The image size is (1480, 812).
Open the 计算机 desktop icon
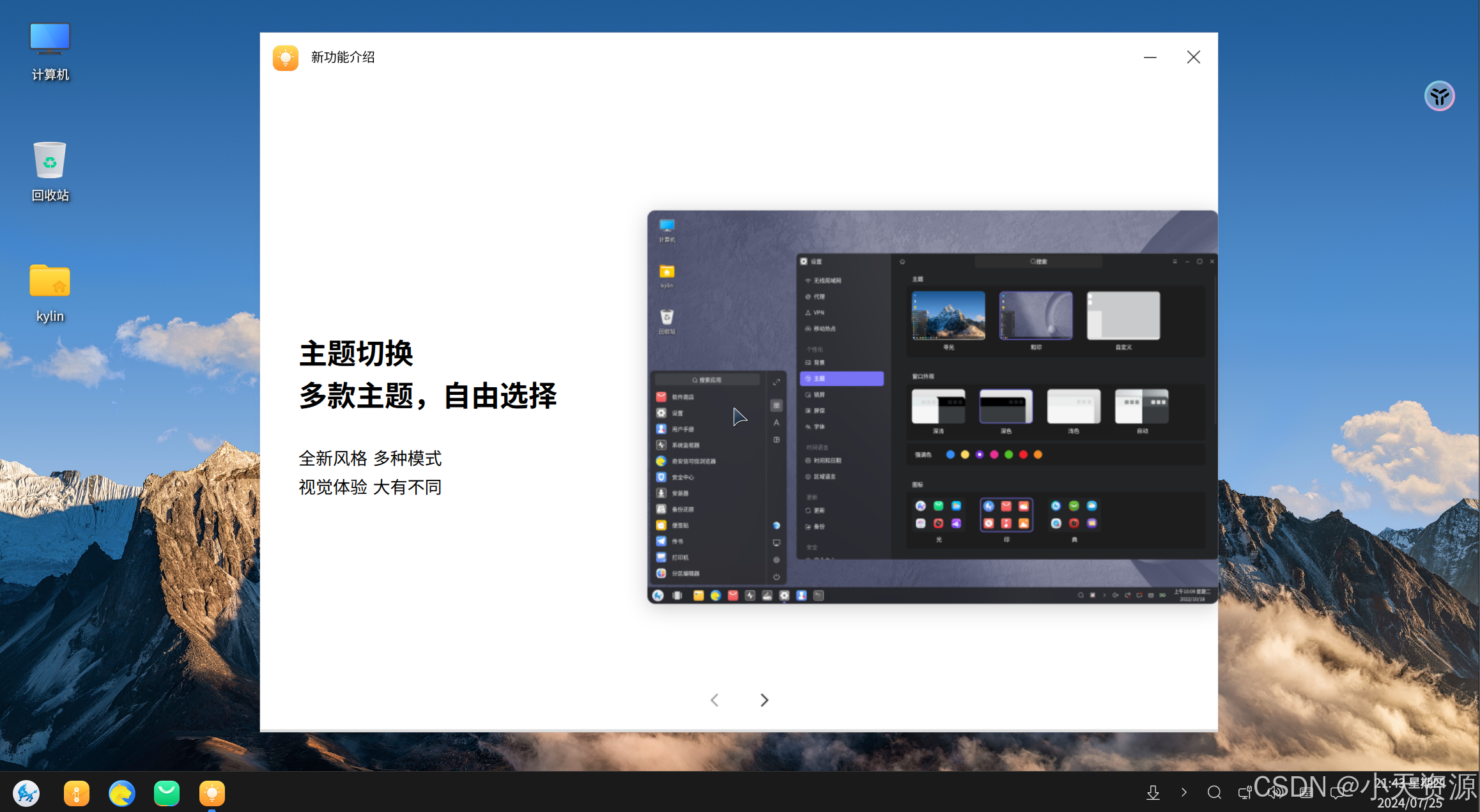tap(50, 52)
